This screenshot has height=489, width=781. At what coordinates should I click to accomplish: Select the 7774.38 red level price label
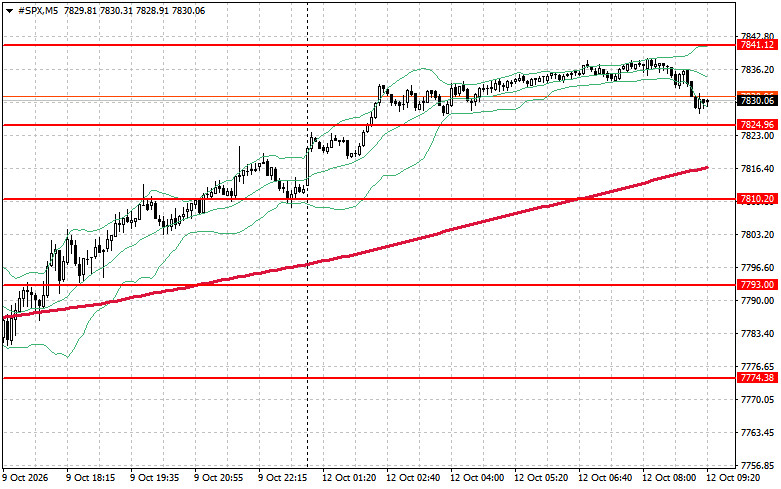pyautogui.click(x=757, y=378)
